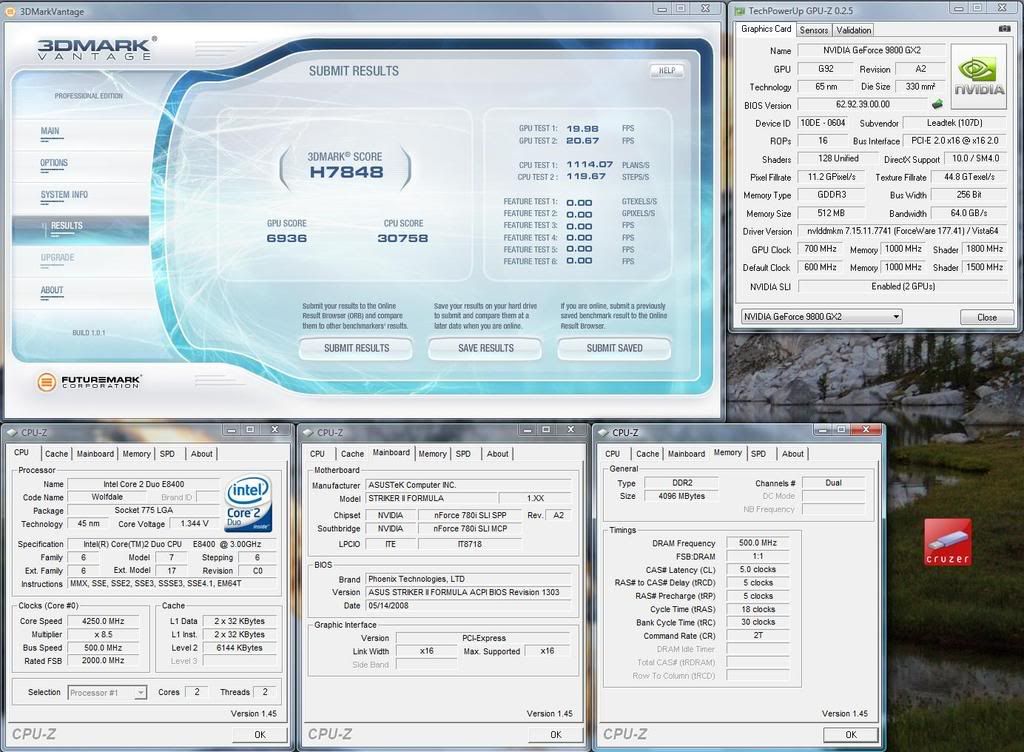The width and height of the screenshot is (1024, 752).
Task: Click the Submit Saved button
Action: (614, 348)
